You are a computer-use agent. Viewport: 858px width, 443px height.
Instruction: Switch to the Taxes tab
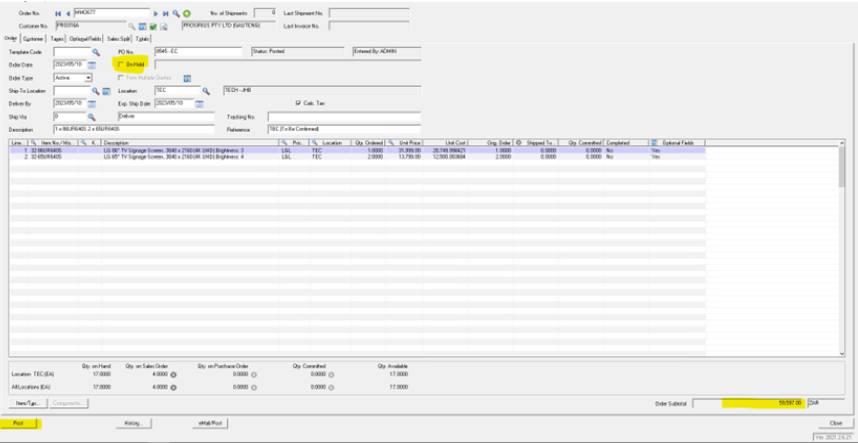pos(57,38)
